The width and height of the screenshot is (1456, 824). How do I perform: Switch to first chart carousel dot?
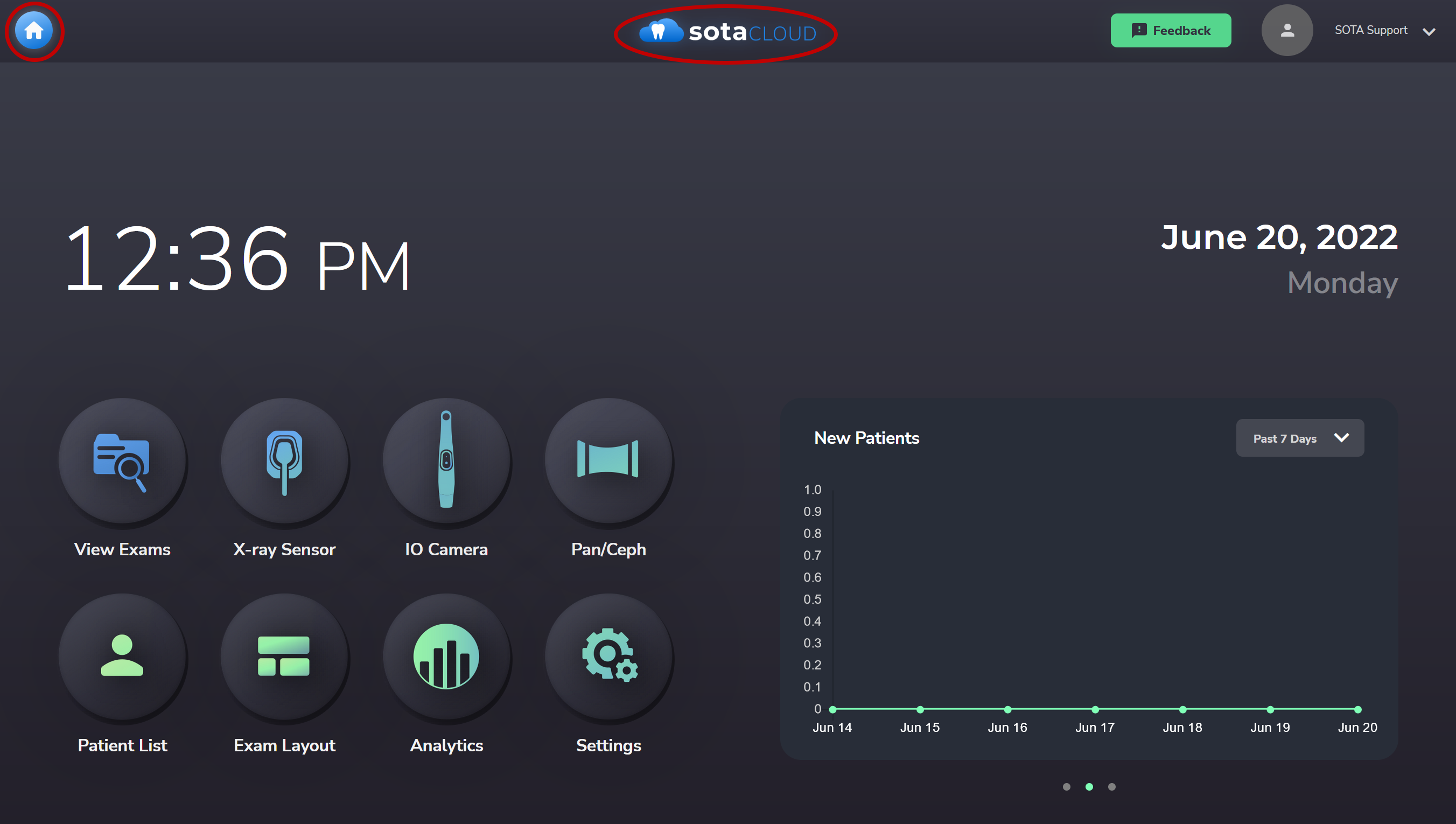[1066, 787]
